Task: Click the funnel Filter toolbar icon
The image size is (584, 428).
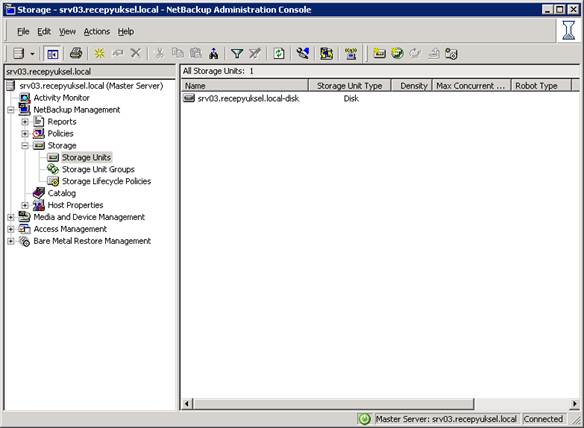Action: pos(237,54)
